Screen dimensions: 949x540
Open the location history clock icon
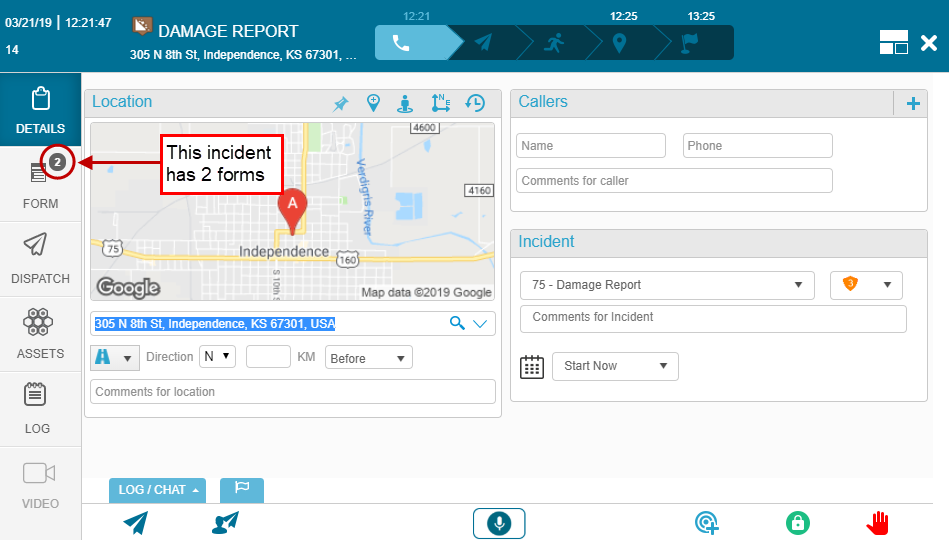[x=475, y=103]
